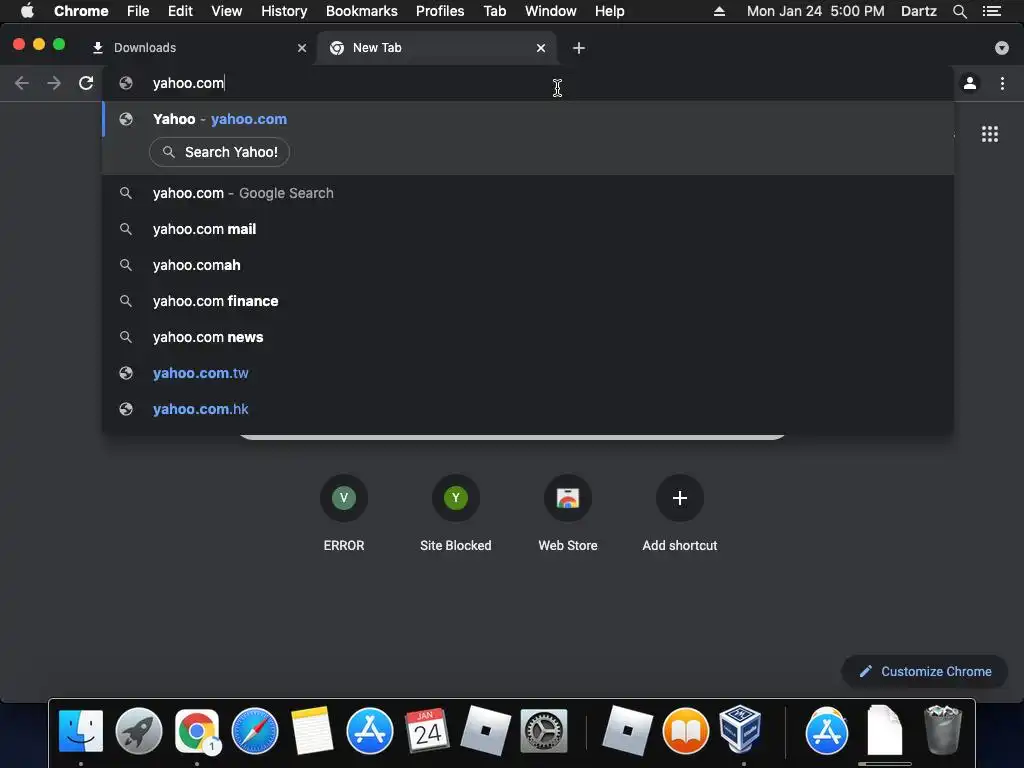This screenshot has height=768, width=1024.
Task: Open the Site Blocked shortcut
Action: tap(456, 513)
